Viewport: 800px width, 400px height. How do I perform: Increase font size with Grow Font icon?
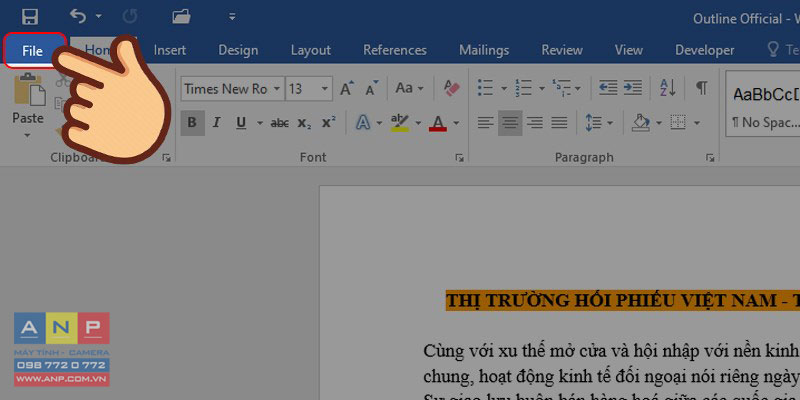click(x=347, y=89)
